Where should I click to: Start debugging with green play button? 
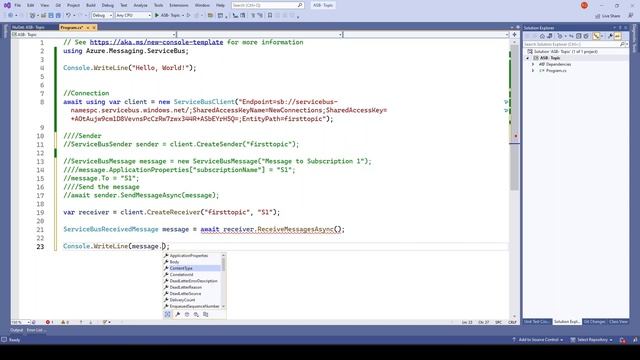tap(157, 15)
